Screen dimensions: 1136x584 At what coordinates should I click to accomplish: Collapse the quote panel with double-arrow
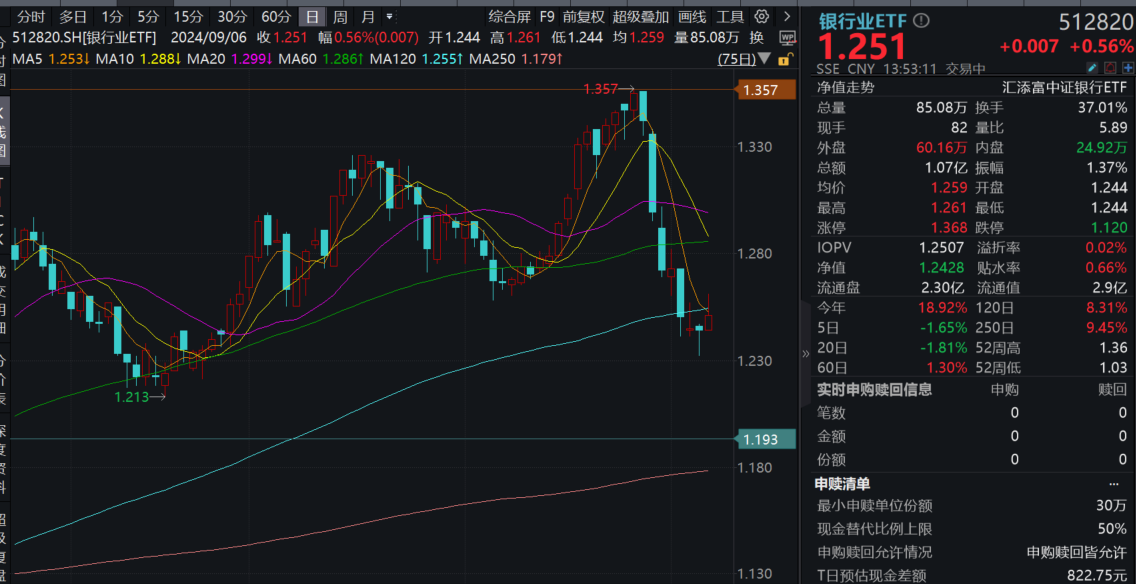[806, 354]
